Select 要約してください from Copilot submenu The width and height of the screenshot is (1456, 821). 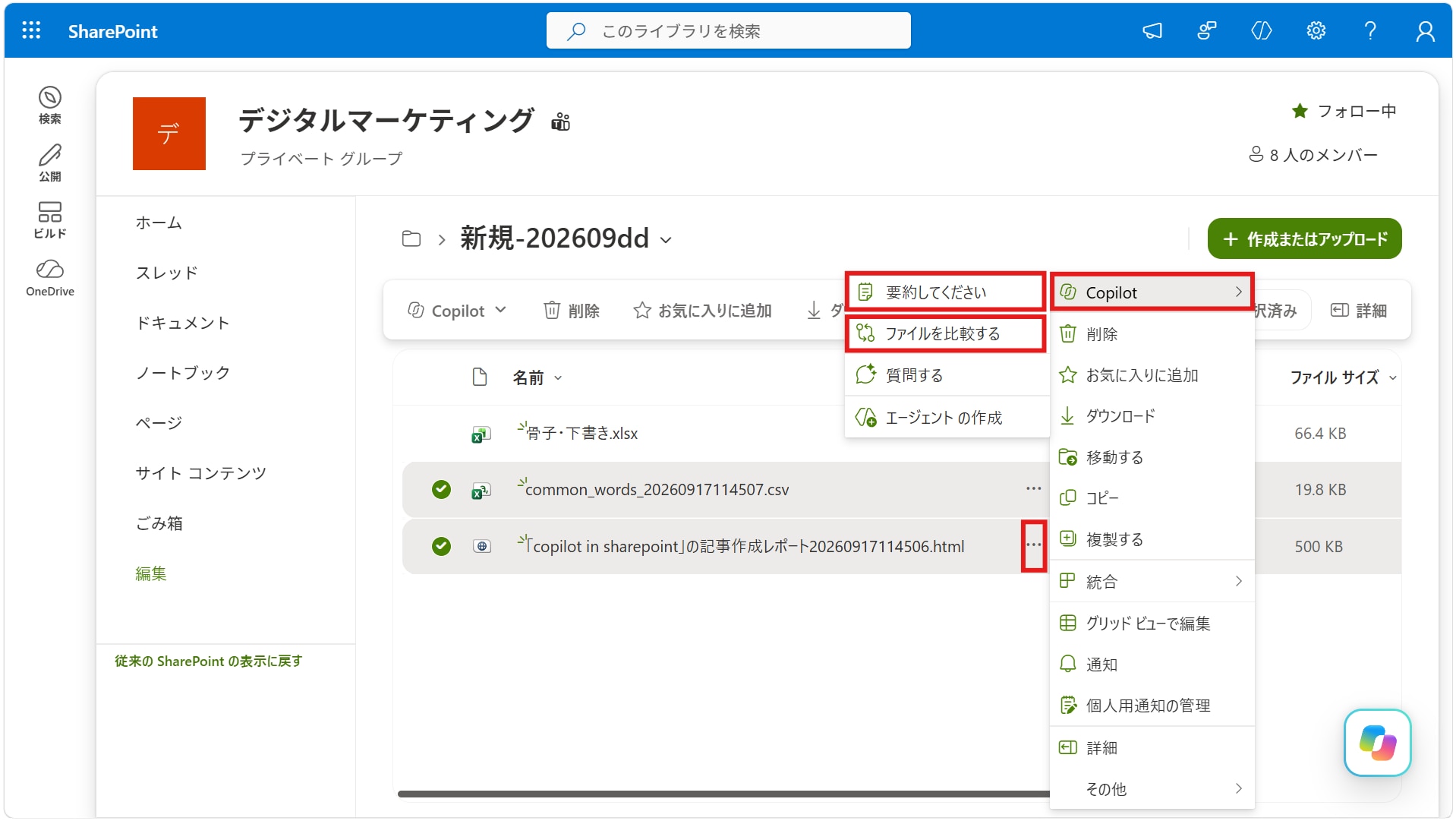tap(945, 292)
